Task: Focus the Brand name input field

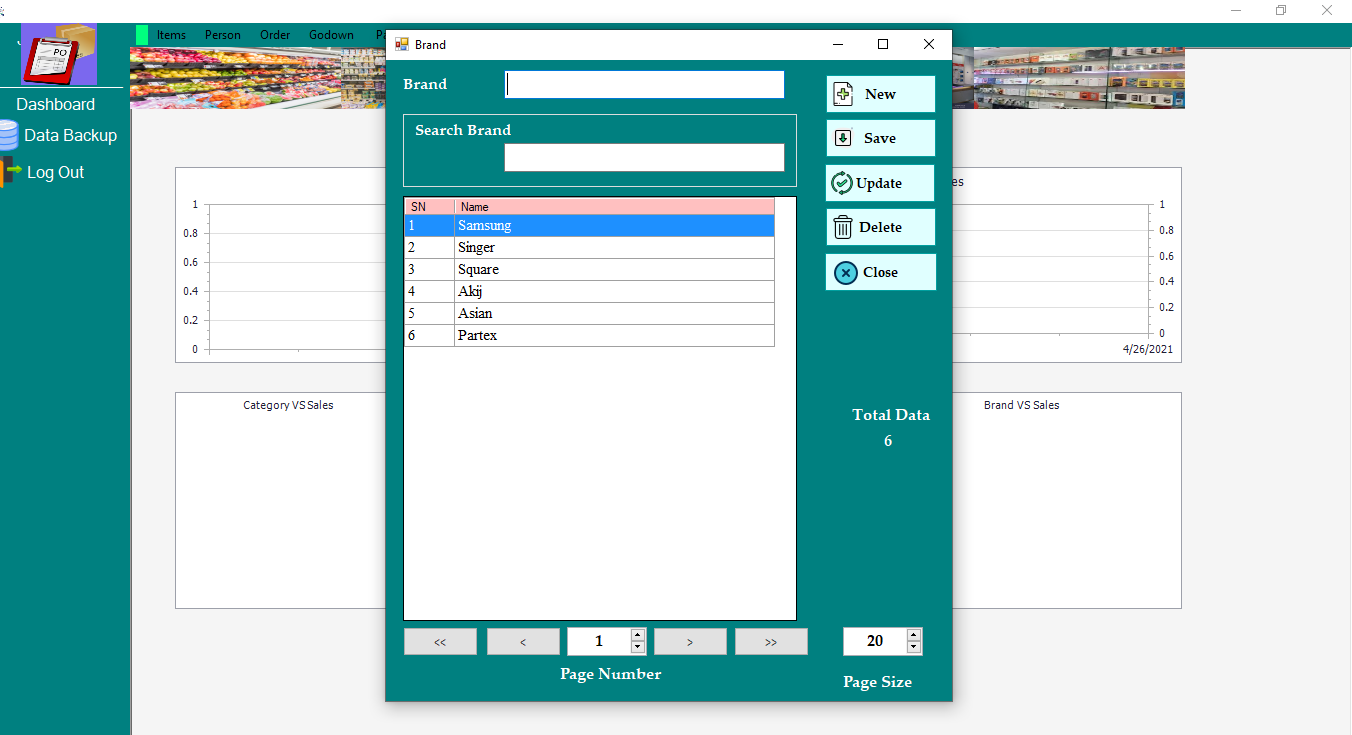Action: click(x=644, y=85)
